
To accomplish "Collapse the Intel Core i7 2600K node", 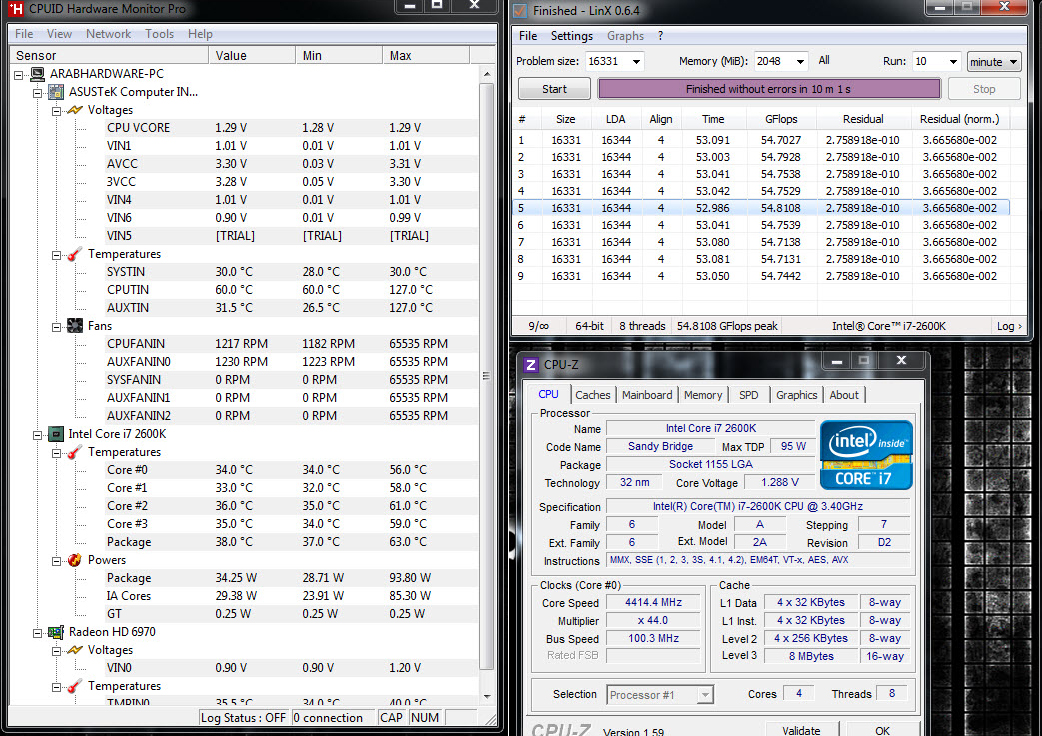I will point(38,434).
